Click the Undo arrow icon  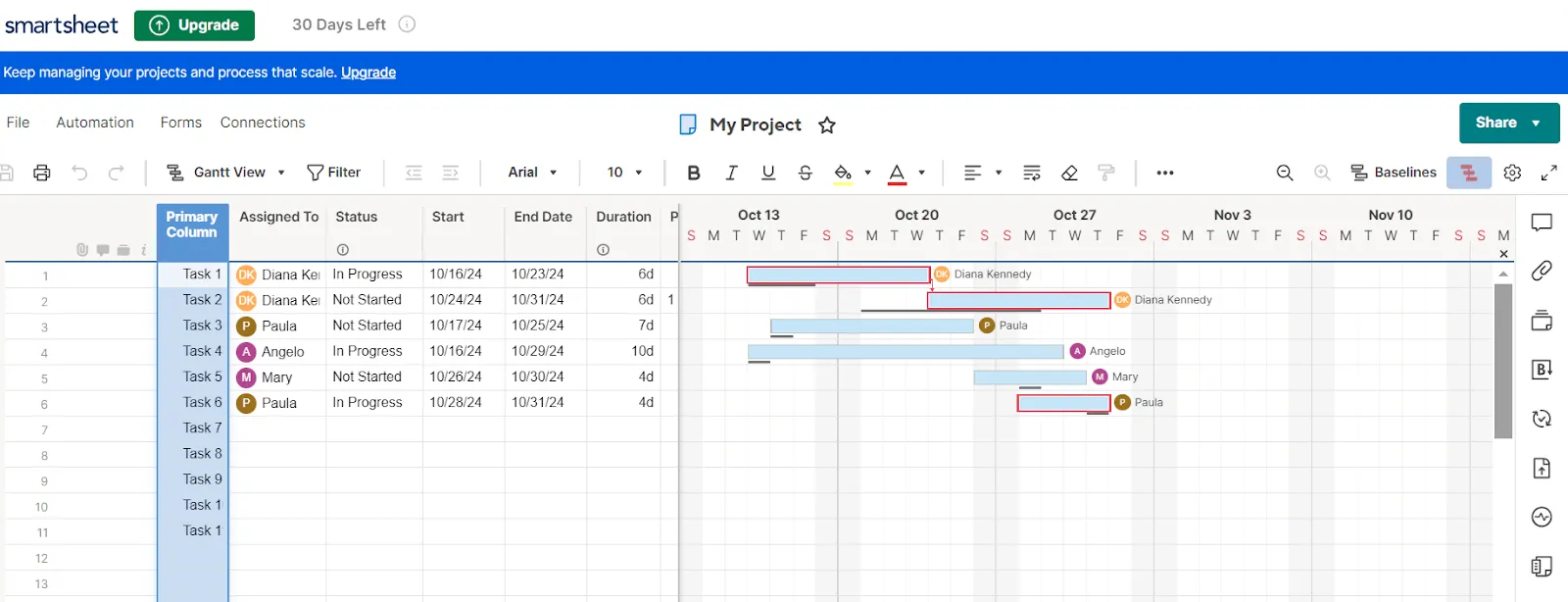point(79,173)
